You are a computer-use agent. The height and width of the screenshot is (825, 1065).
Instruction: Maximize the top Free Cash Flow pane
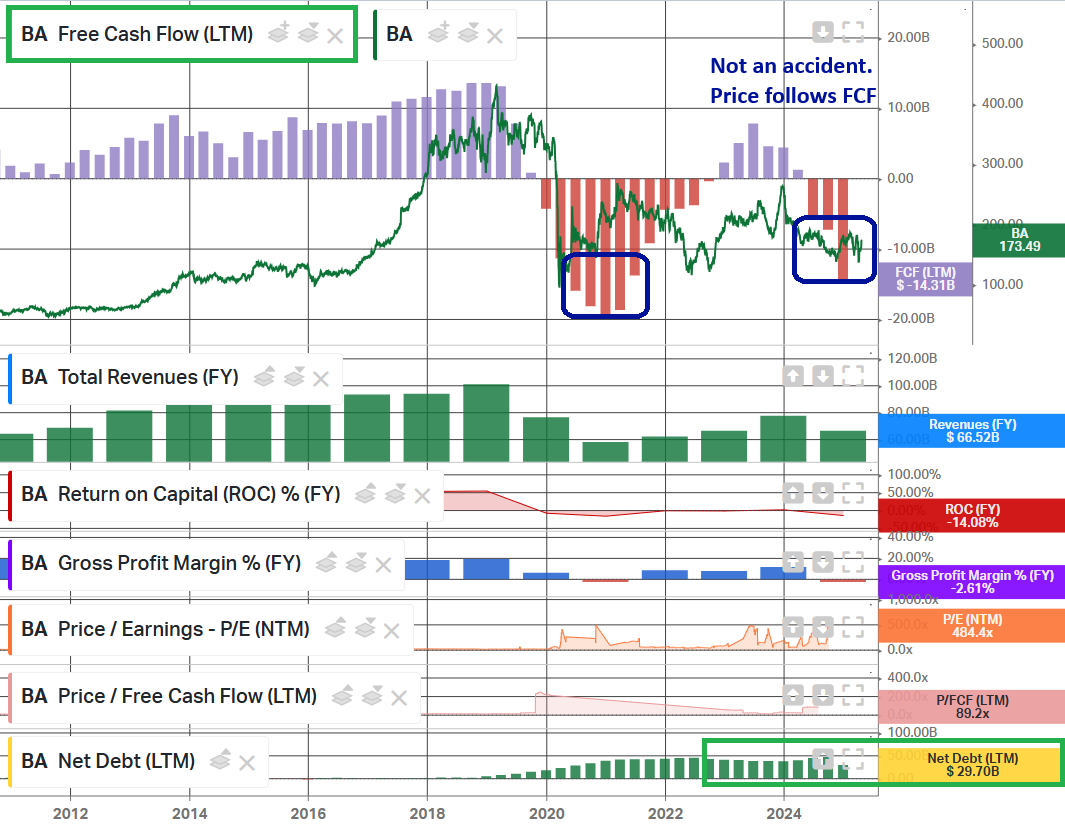point(853,32)
